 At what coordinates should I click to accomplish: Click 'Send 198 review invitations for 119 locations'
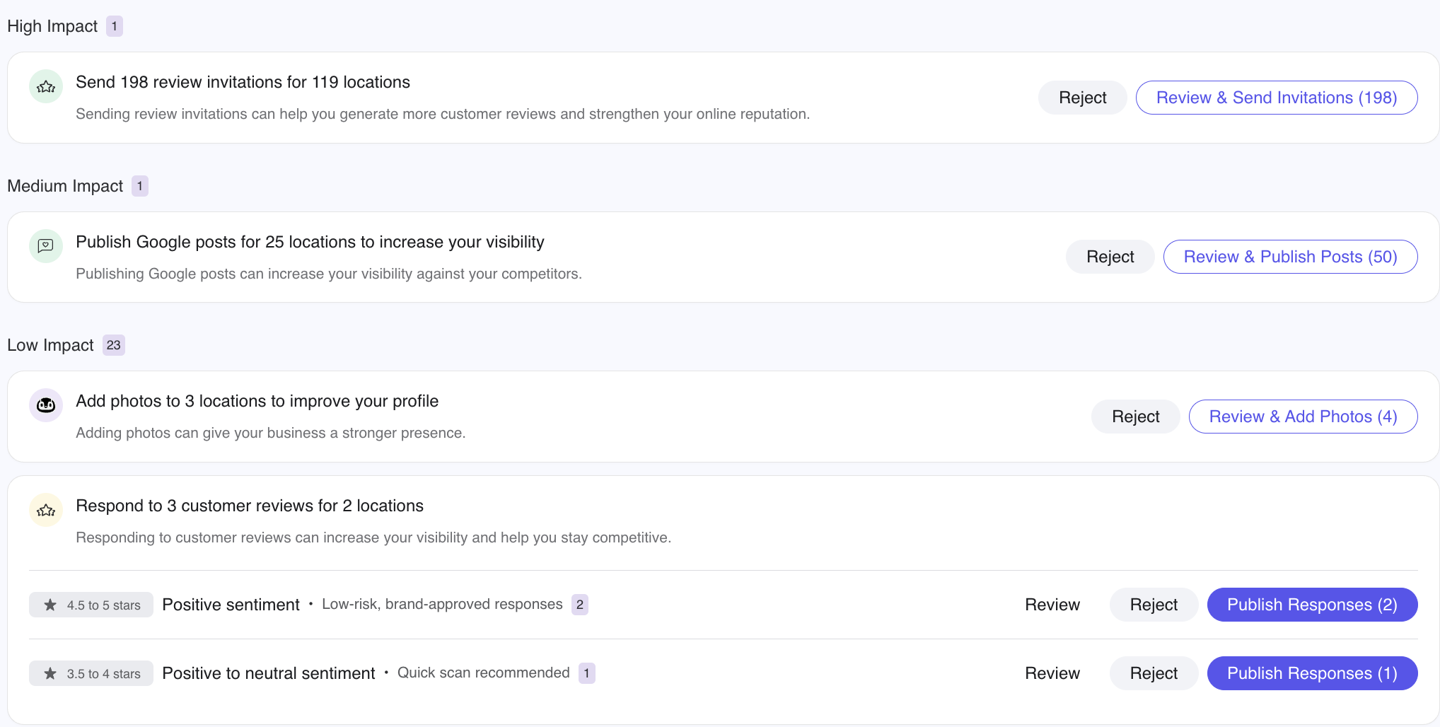pyautogui.click(x=243, y=82)
